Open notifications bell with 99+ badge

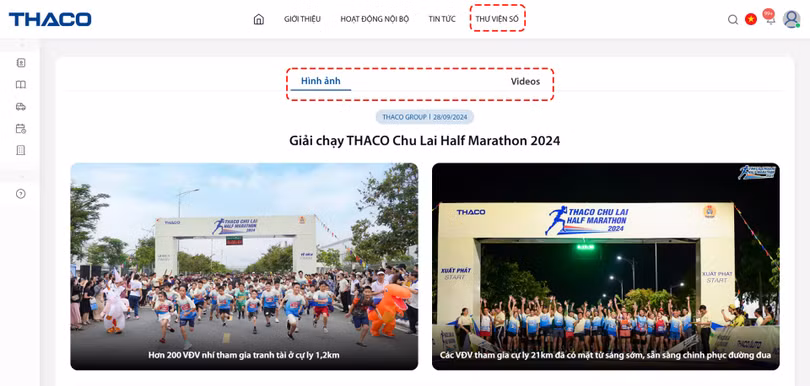(770, 18)
